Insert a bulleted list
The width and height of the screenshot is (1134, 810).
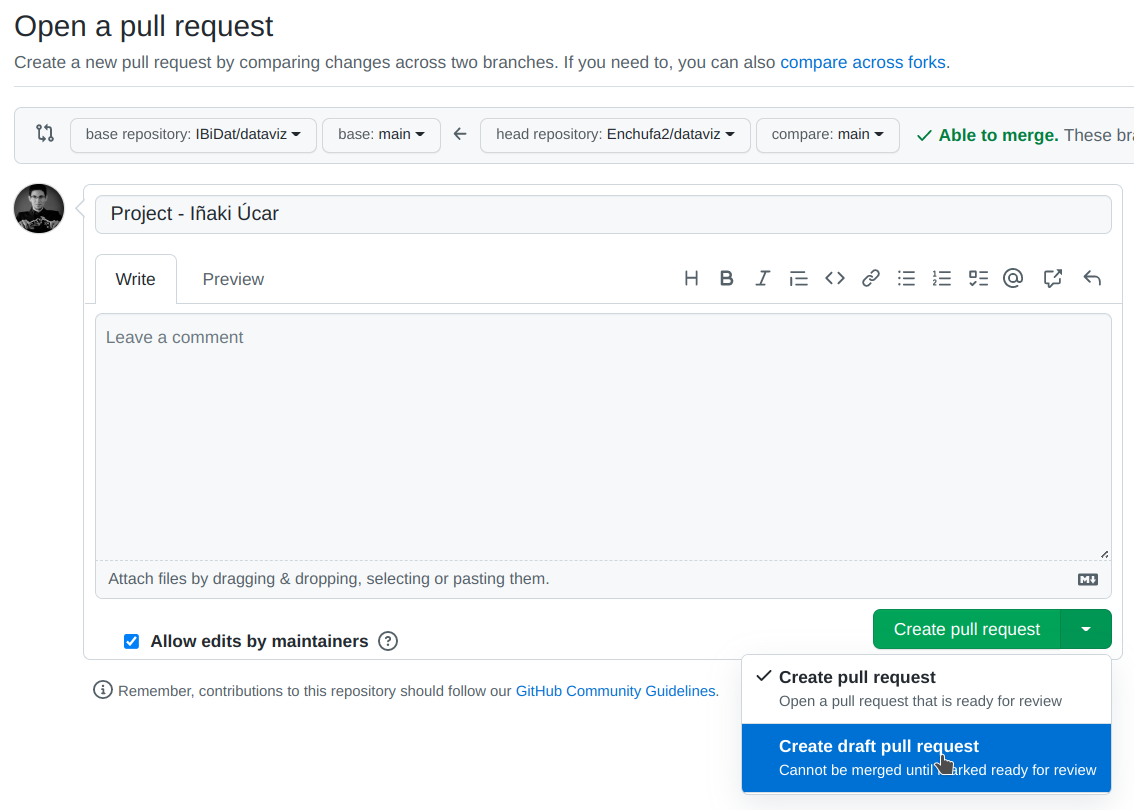coord(906,278)
